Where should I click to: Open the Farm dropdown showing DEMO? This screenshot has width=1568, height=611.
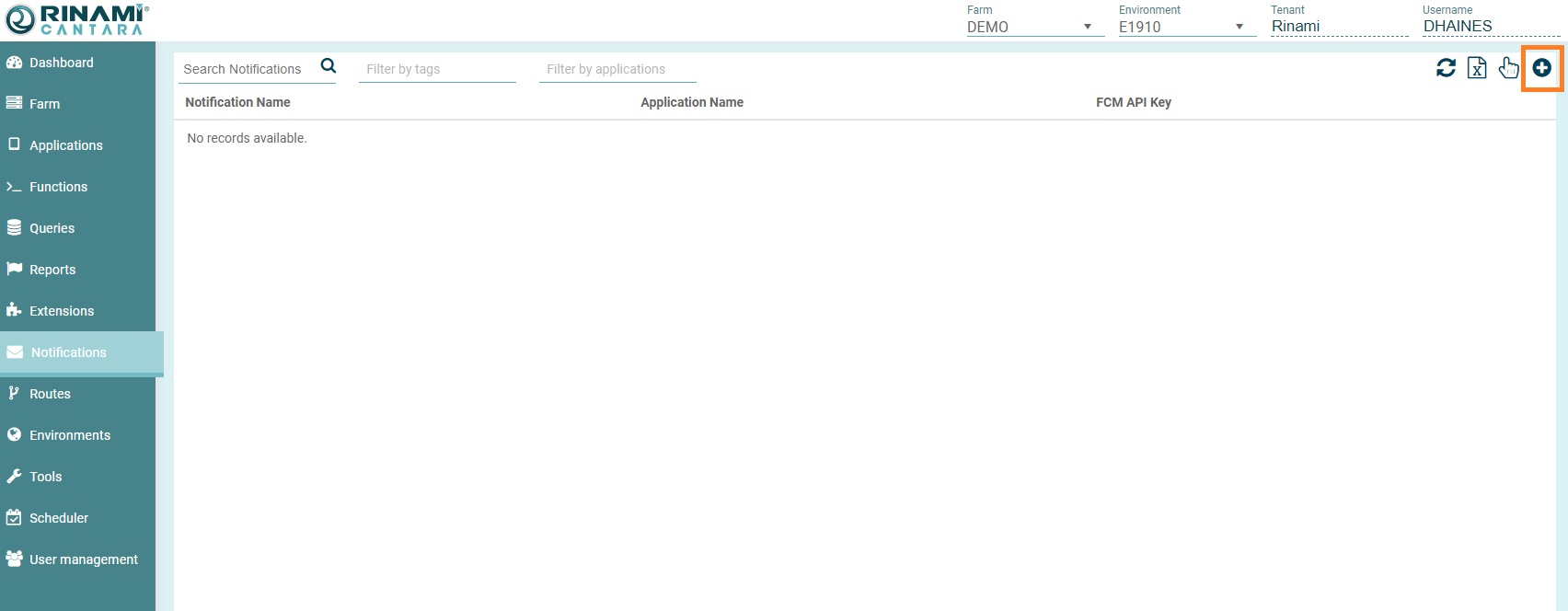point(1033,27)
